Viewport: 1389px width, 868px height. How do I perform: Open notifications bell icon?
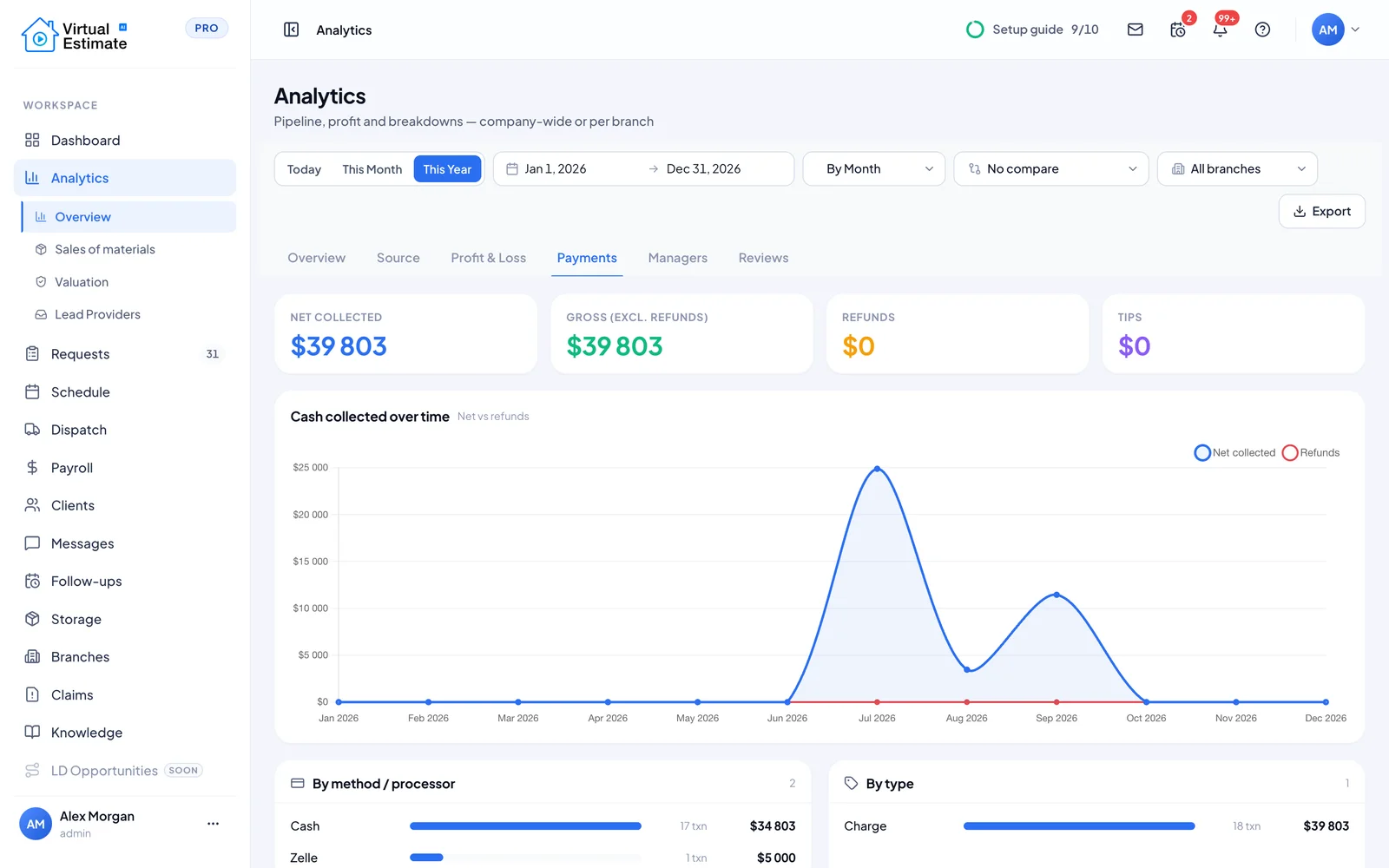coord(1220,30)
